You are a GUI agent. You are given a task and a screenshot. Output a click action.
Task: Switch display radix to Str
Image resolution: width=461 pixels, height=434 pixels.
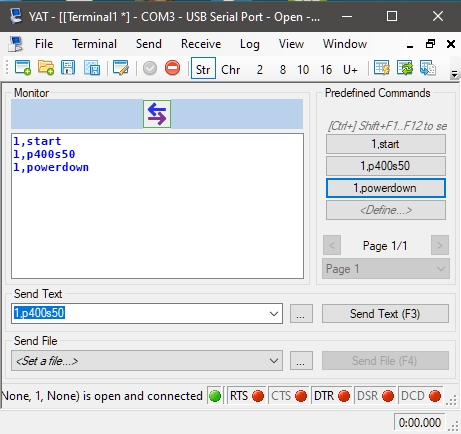pos(203,69)
